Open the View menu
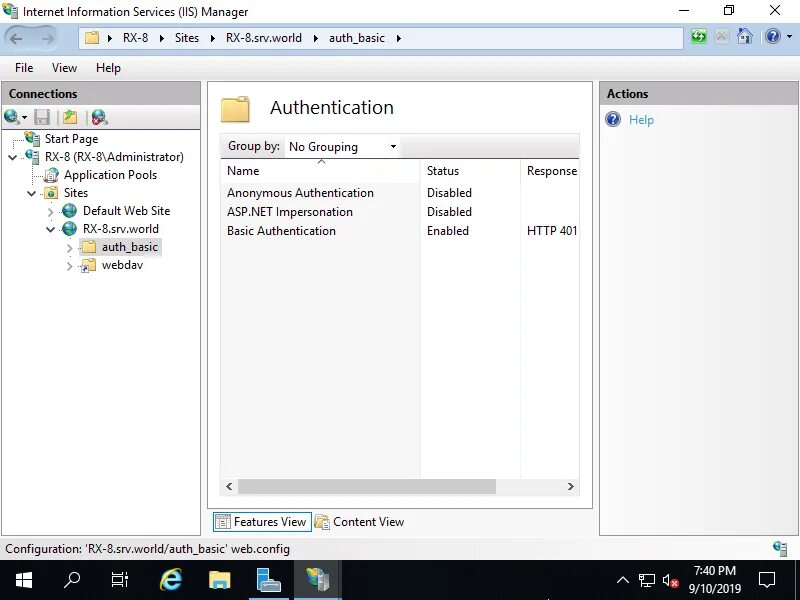800x600 pixels. (x=64, y=68)
